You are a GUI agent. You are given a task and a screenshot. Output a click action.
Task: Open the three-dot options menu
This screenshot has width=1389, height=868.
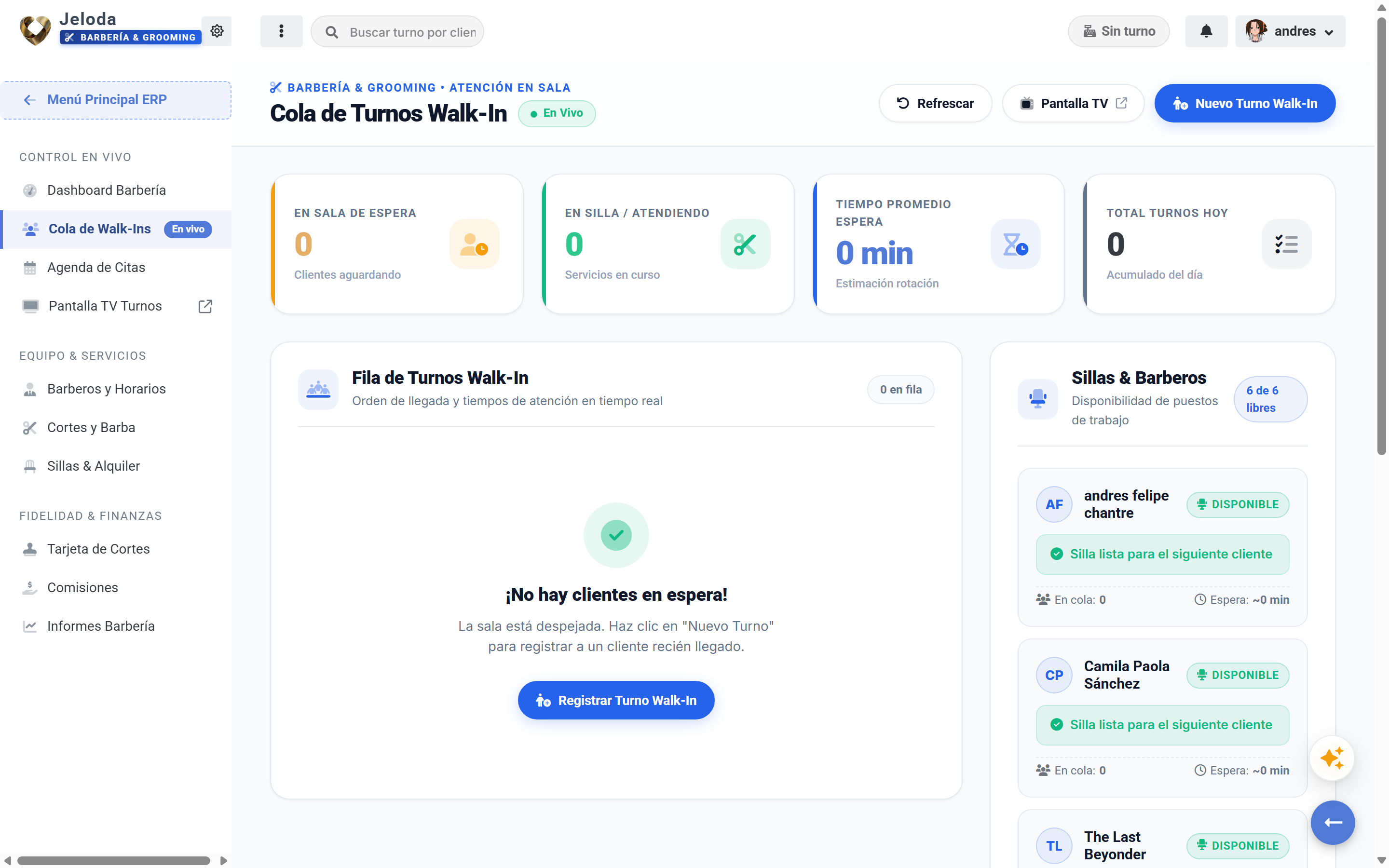click(x=281, y=31)
